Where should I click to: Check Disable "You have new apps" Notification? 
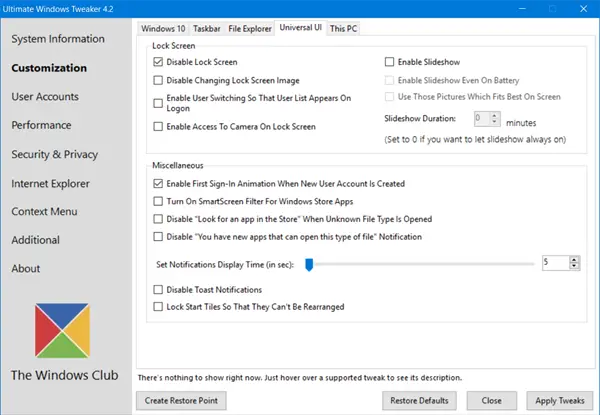click(x=158, y=237)
